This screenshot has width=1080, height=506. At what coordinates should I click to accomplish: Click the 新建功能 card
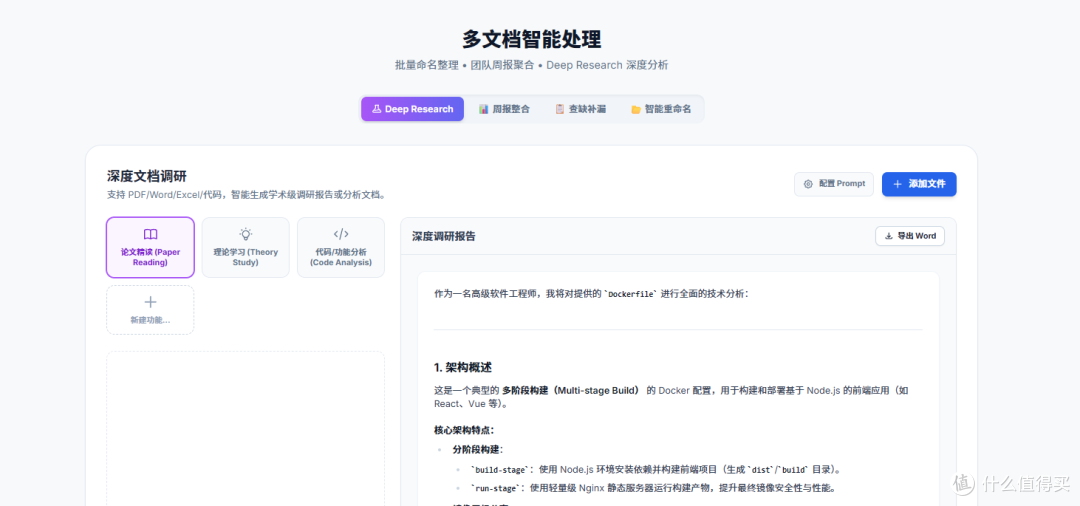[150, 310]
